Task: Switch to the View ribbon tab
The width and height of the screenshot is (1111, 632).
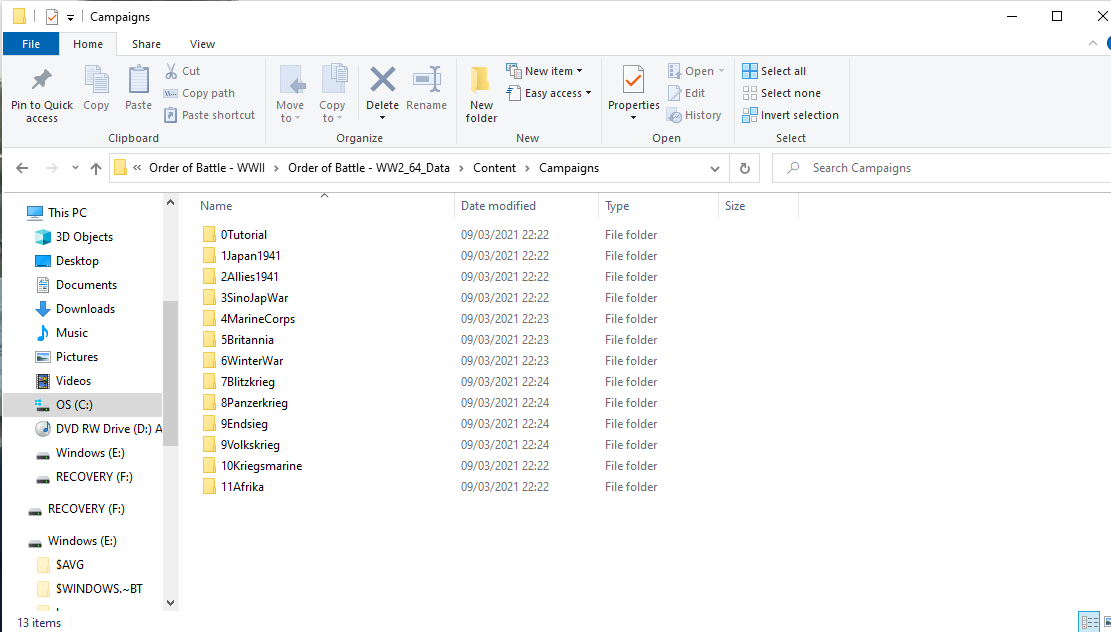Action: tap(202, 44)
